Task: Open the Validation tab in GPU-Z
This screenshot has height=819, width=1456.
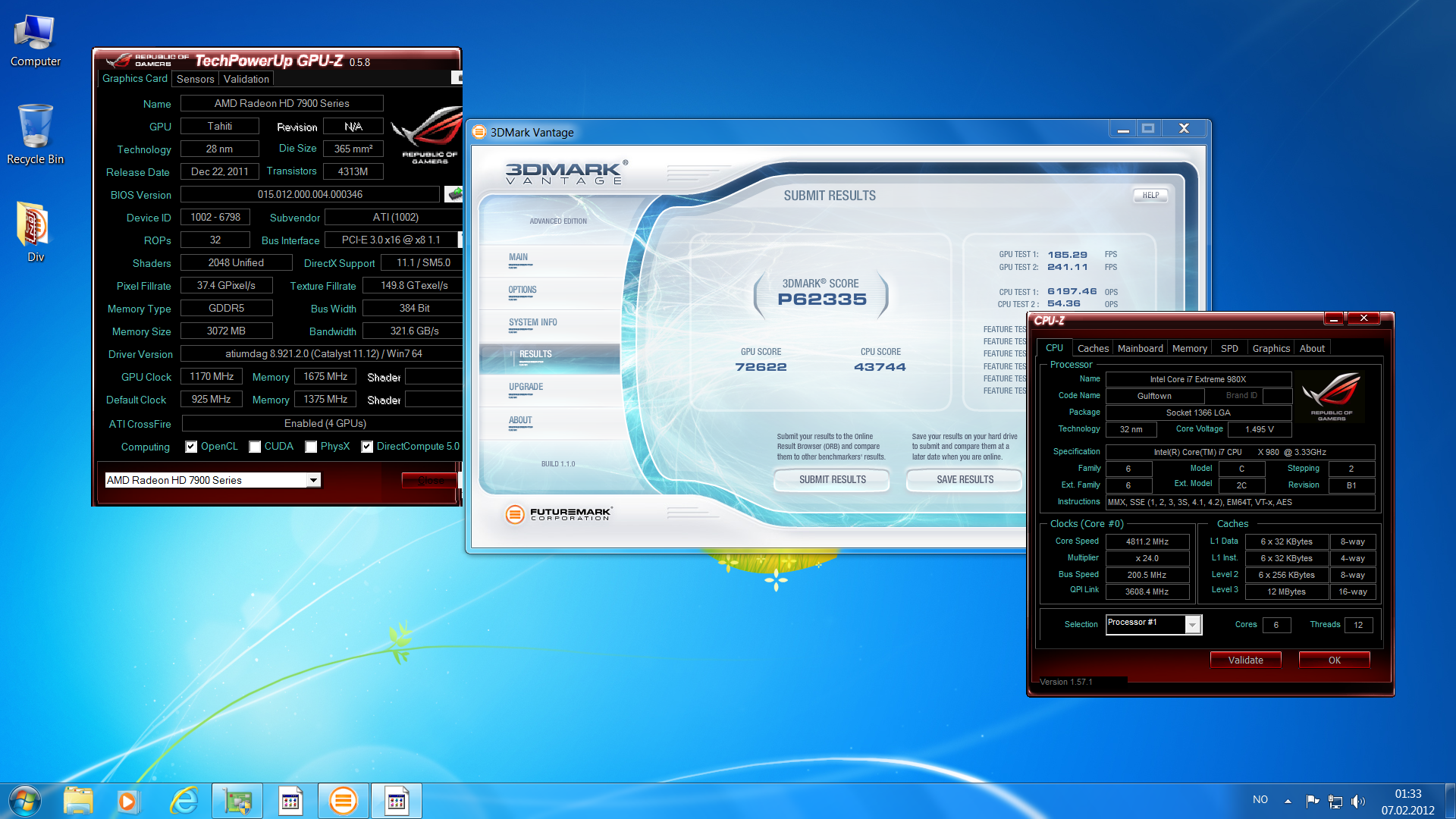Action: [x=246, y=79]
